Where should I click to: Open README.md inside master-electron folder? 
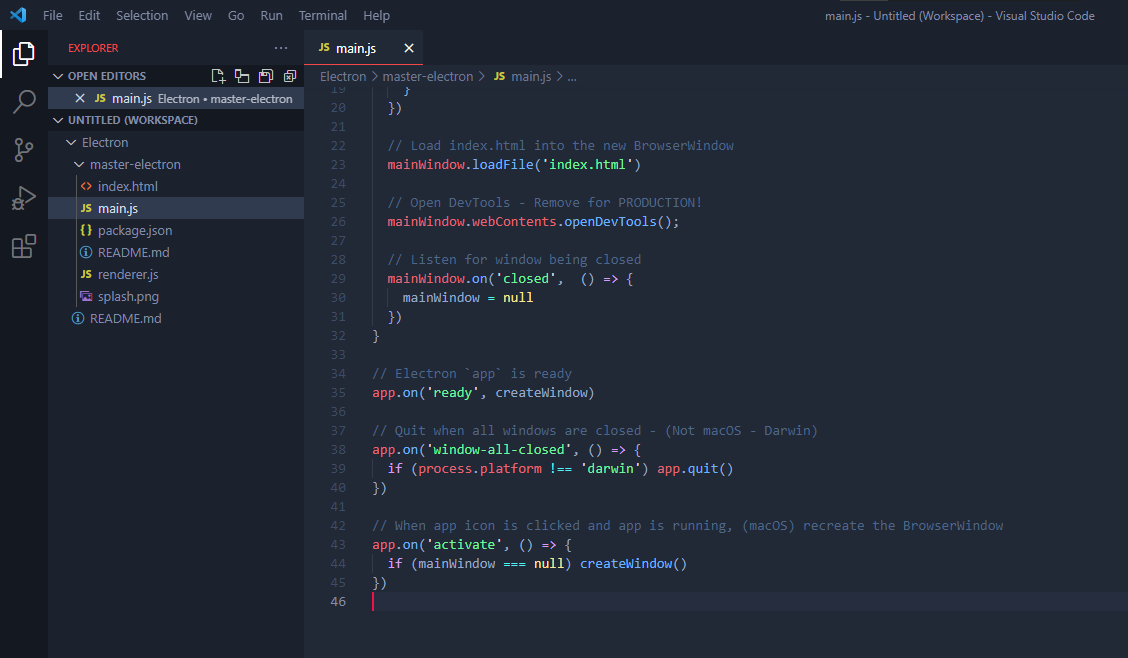pos(134,252)
